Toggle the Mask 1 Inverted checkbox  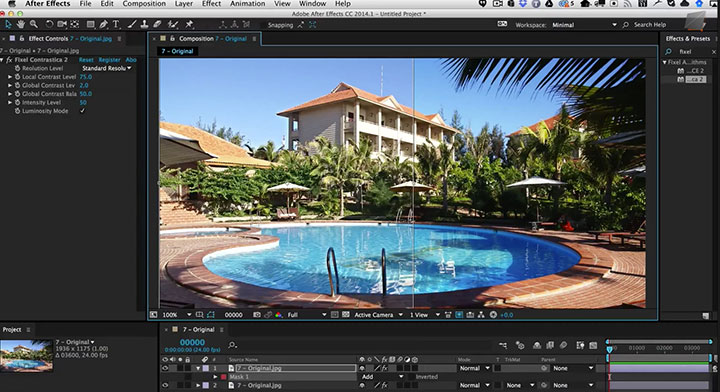pyautogui.click(x=411, y=377)
